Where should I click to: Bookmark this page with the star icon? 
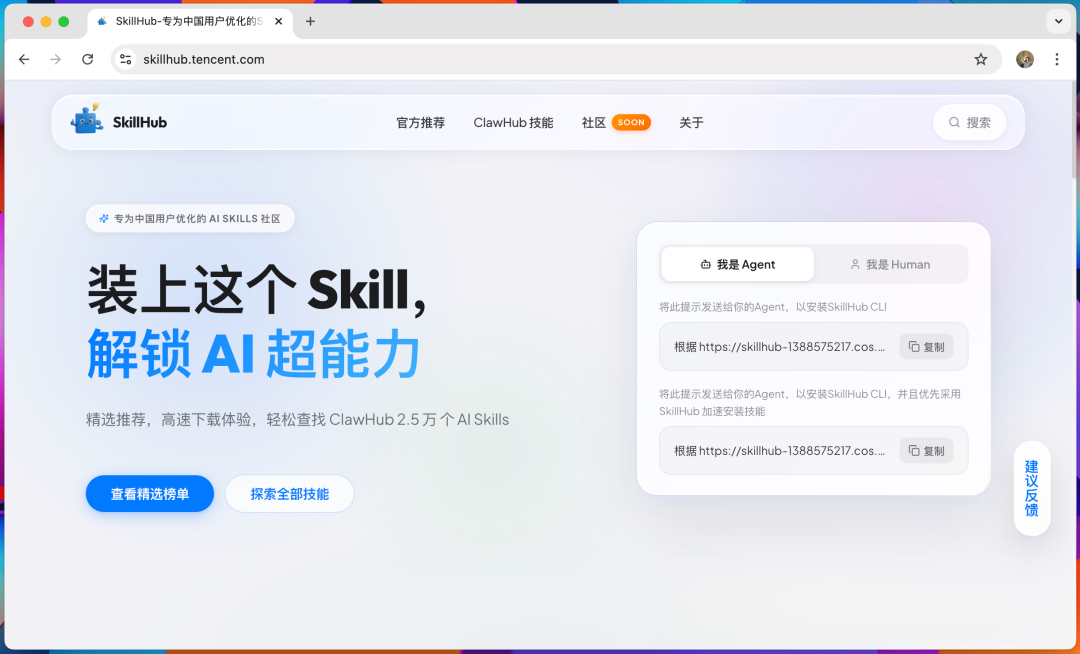point(981,59)
